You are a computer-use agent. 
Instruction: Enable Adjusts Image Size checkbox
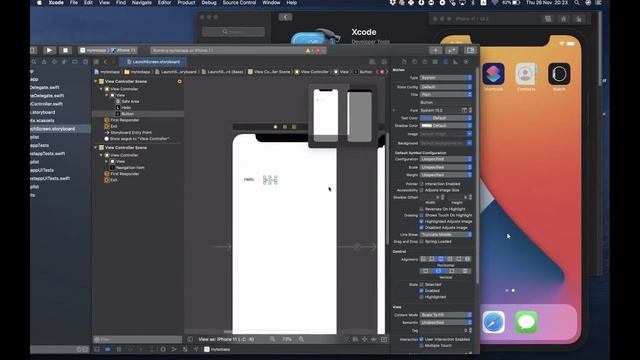pyautogui.click(x=422, y=190)
